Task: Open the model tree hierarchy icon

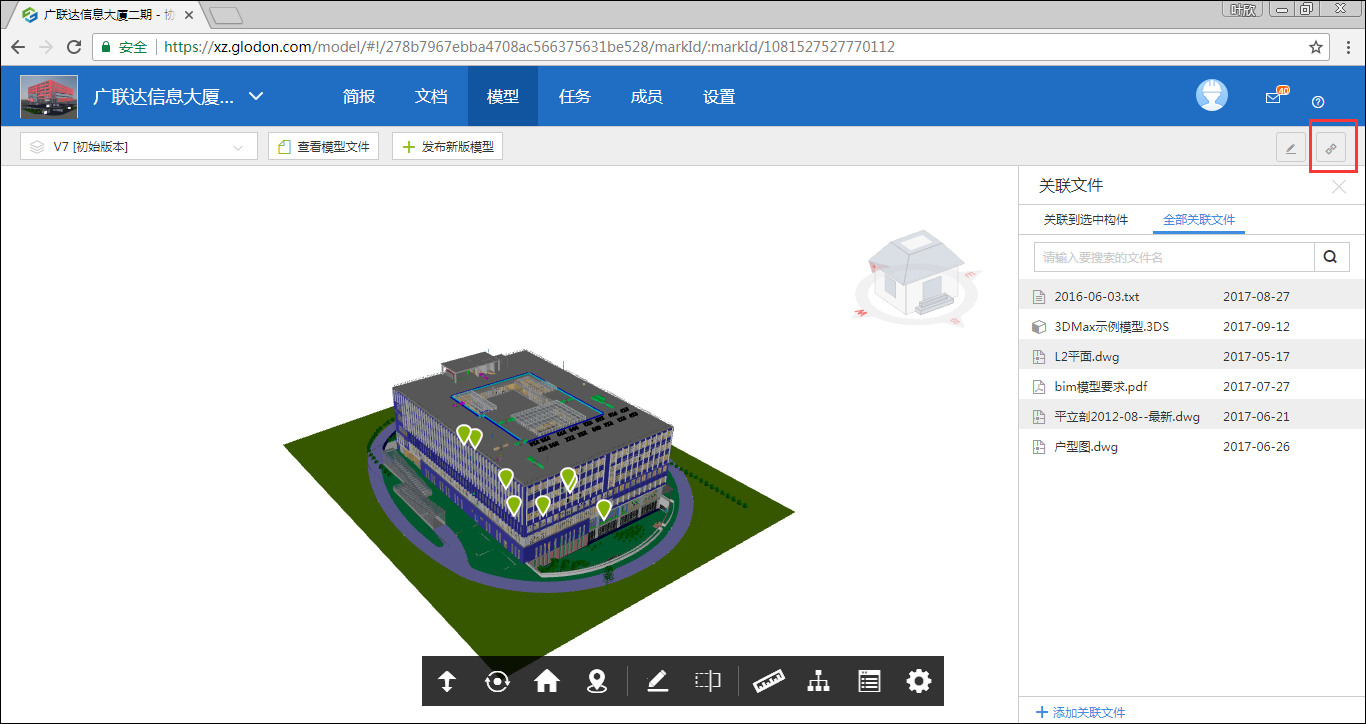Action: point(819,682)
